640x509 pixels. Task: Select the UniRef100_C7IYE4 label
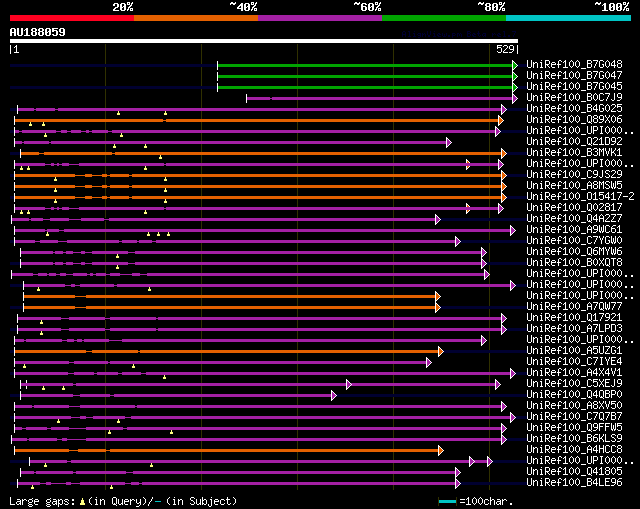pyautogui.click(x=574, y=362)
